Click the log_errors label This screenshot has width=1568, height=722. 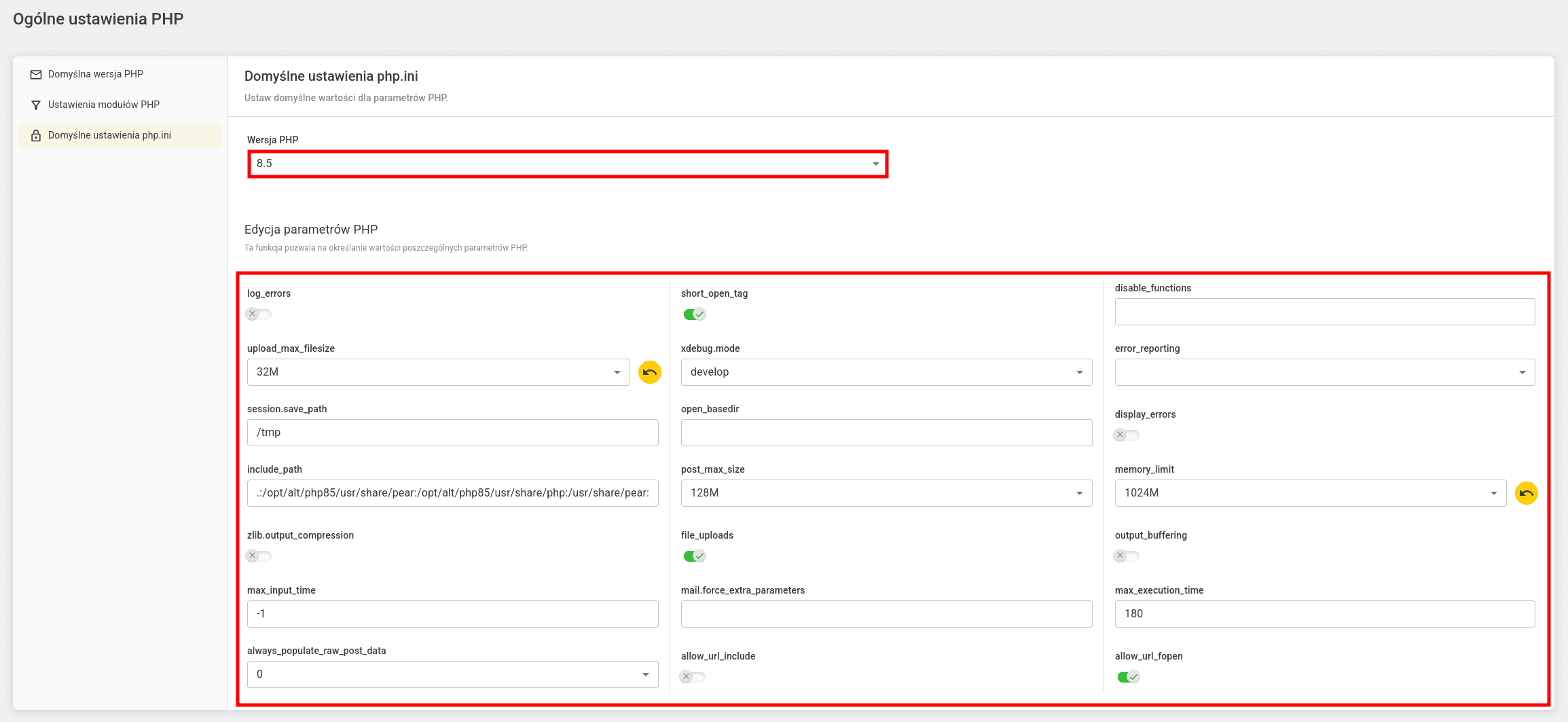tap(269, 293)
